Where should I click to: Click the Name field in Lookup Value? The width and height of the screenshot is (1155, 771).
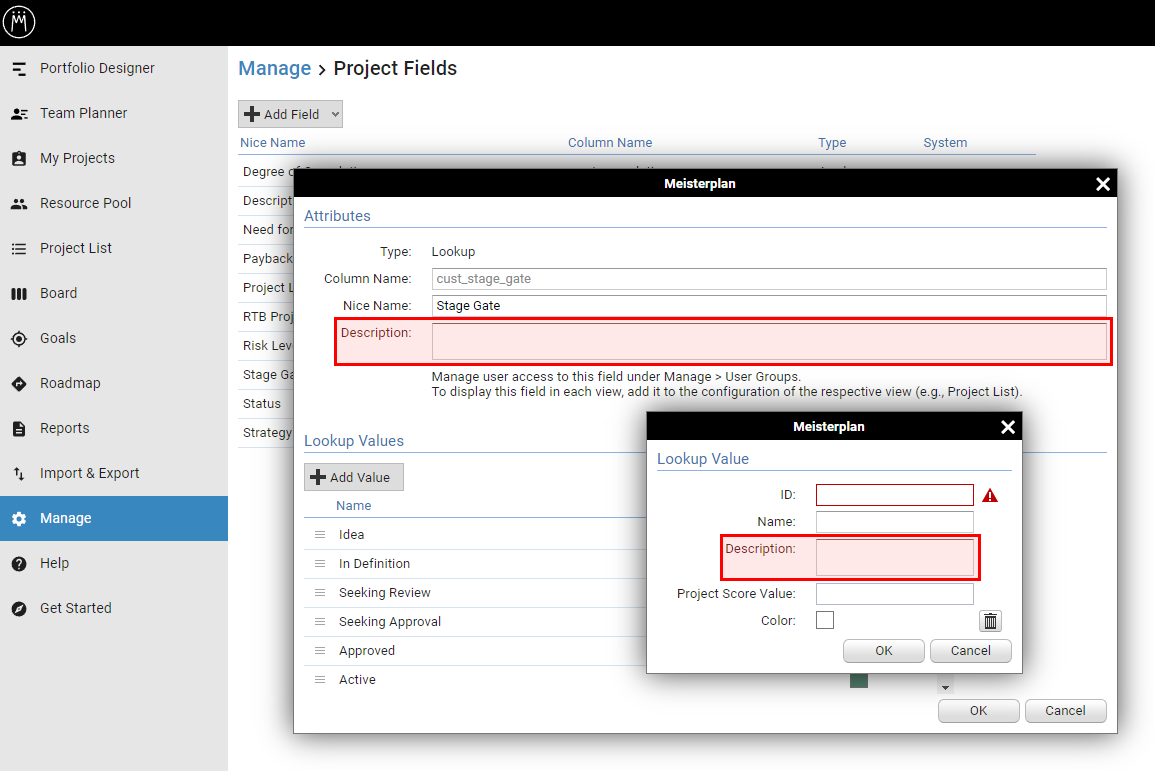[x=894, y=521]
